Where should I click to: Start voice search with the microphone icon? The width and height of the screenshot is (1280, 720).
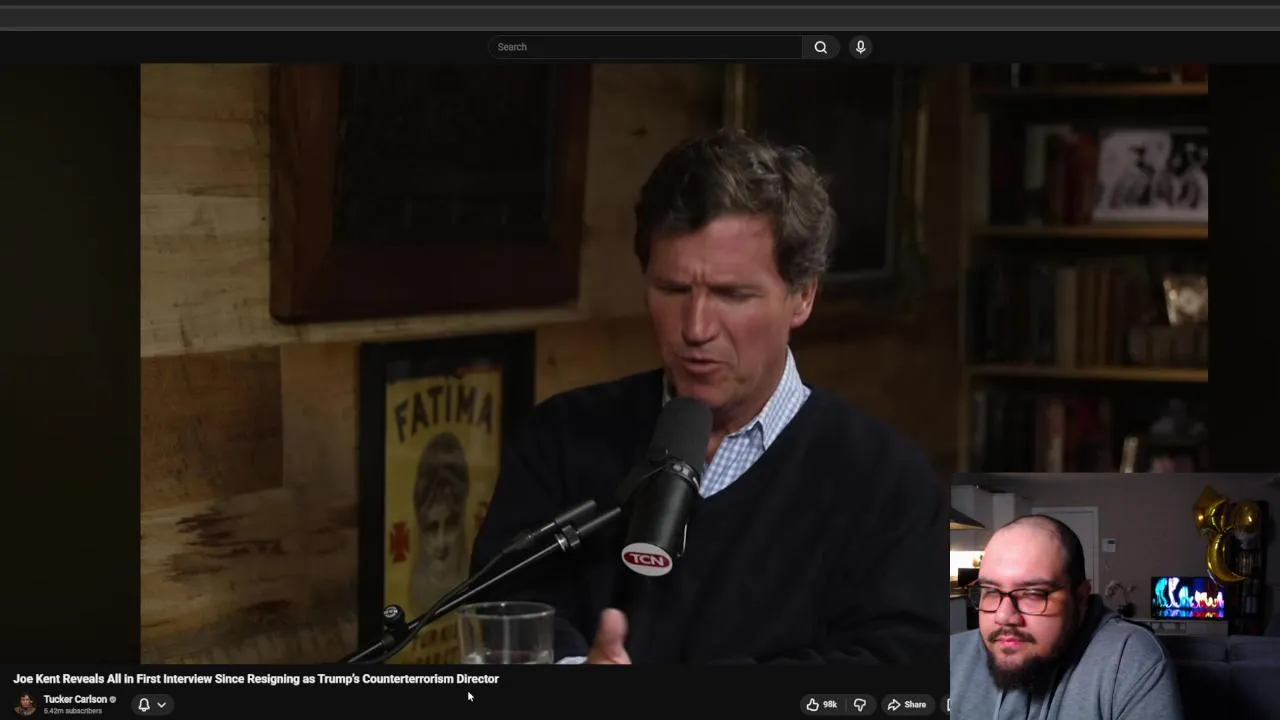click(860, 47)
